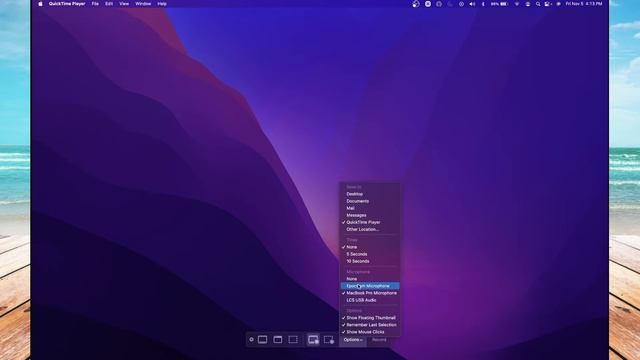Close the screenshot toolbar with the X icon
This screenshot has height=360, width=640.
[251, 340]
